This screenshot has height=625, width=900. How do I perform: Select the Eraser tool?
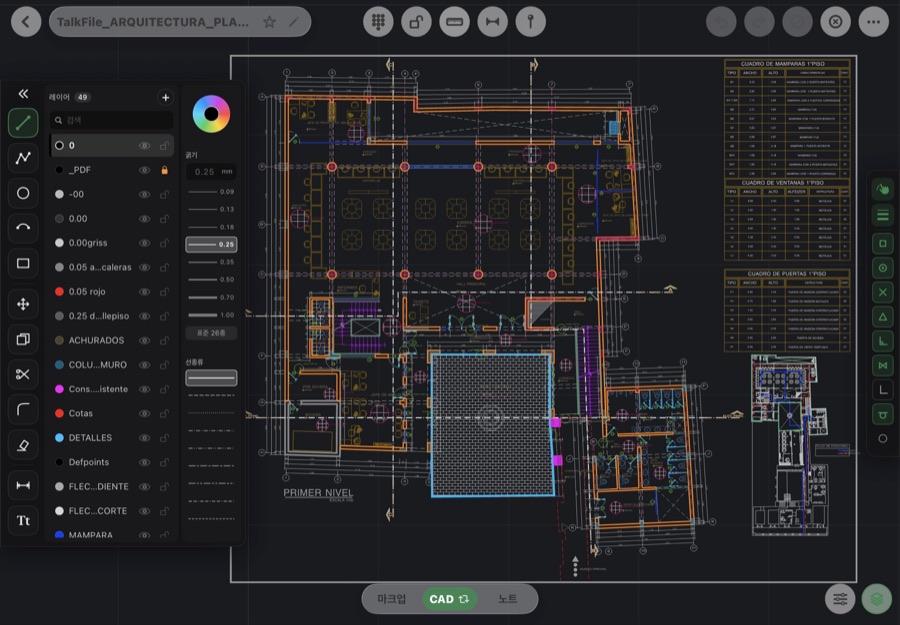pos(23,445)
